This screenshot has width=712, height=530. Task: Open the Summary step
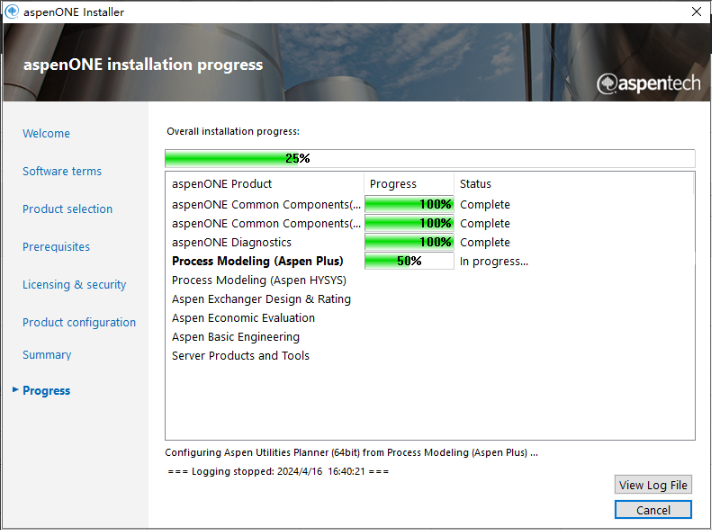[47, 355]
